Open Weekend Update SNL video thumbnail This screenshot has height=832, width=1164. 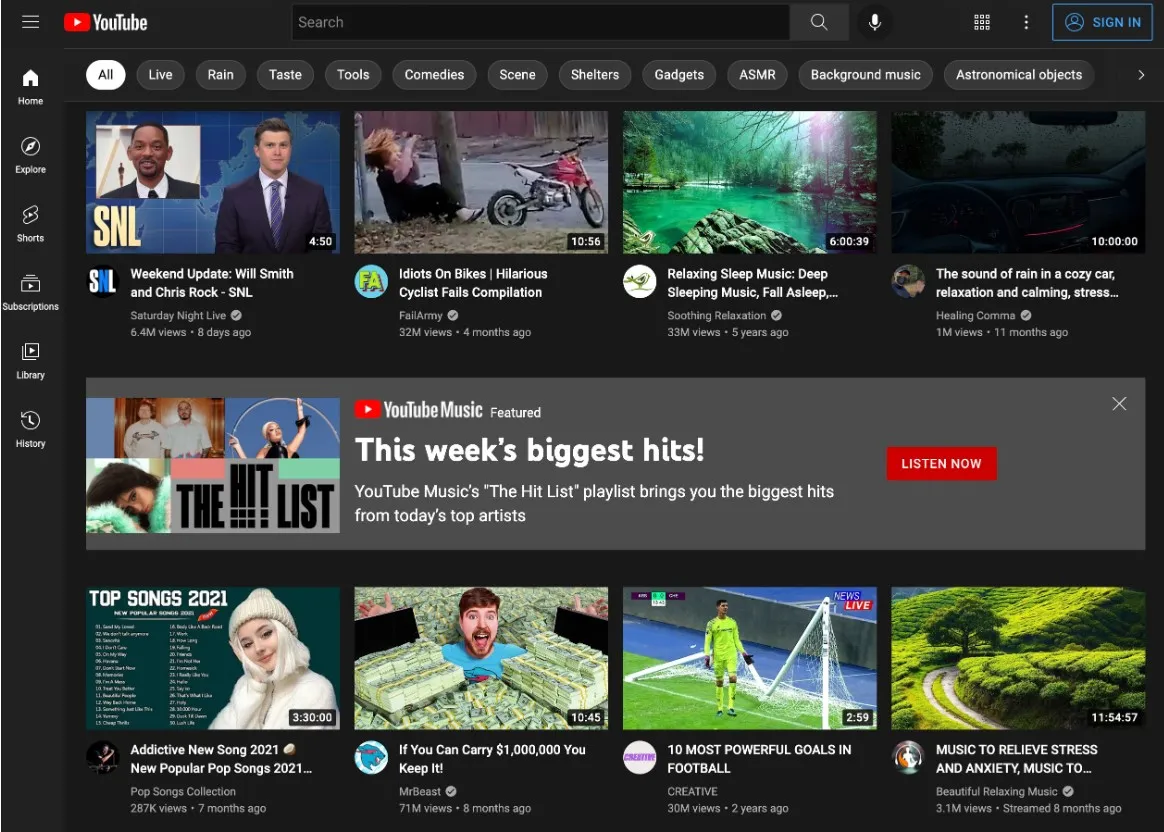(213, 183)
